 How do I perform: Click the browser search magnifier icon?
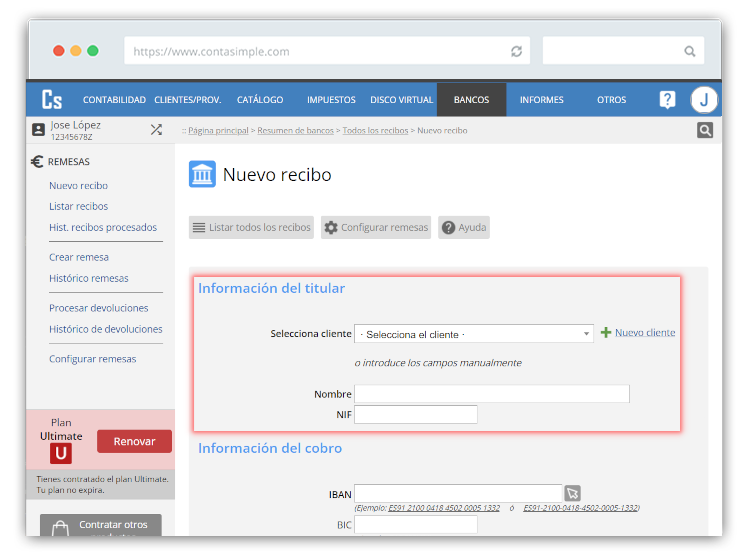(689, 51)
